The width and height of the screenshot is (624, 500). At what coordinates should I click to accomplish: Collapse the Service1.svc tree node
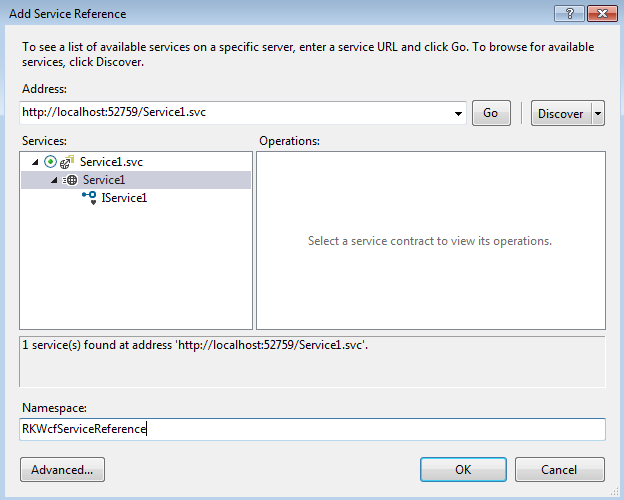click(x=36, y=162)
